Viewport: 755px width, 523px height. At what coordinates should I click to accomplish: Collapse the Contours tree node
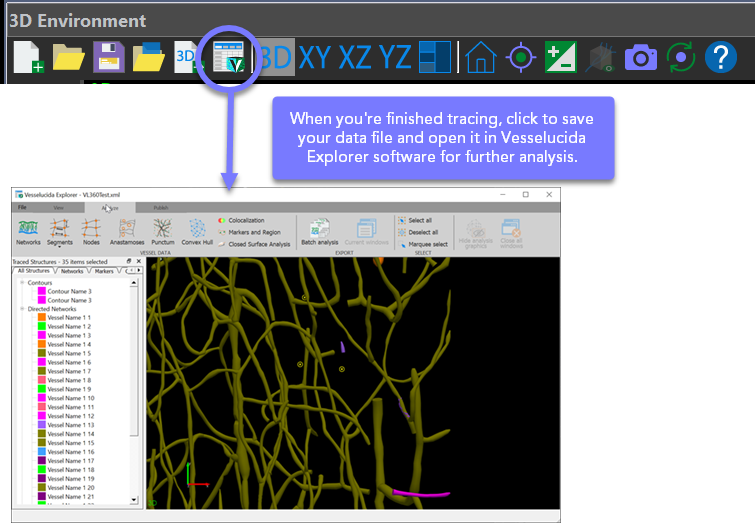[22, 283]
